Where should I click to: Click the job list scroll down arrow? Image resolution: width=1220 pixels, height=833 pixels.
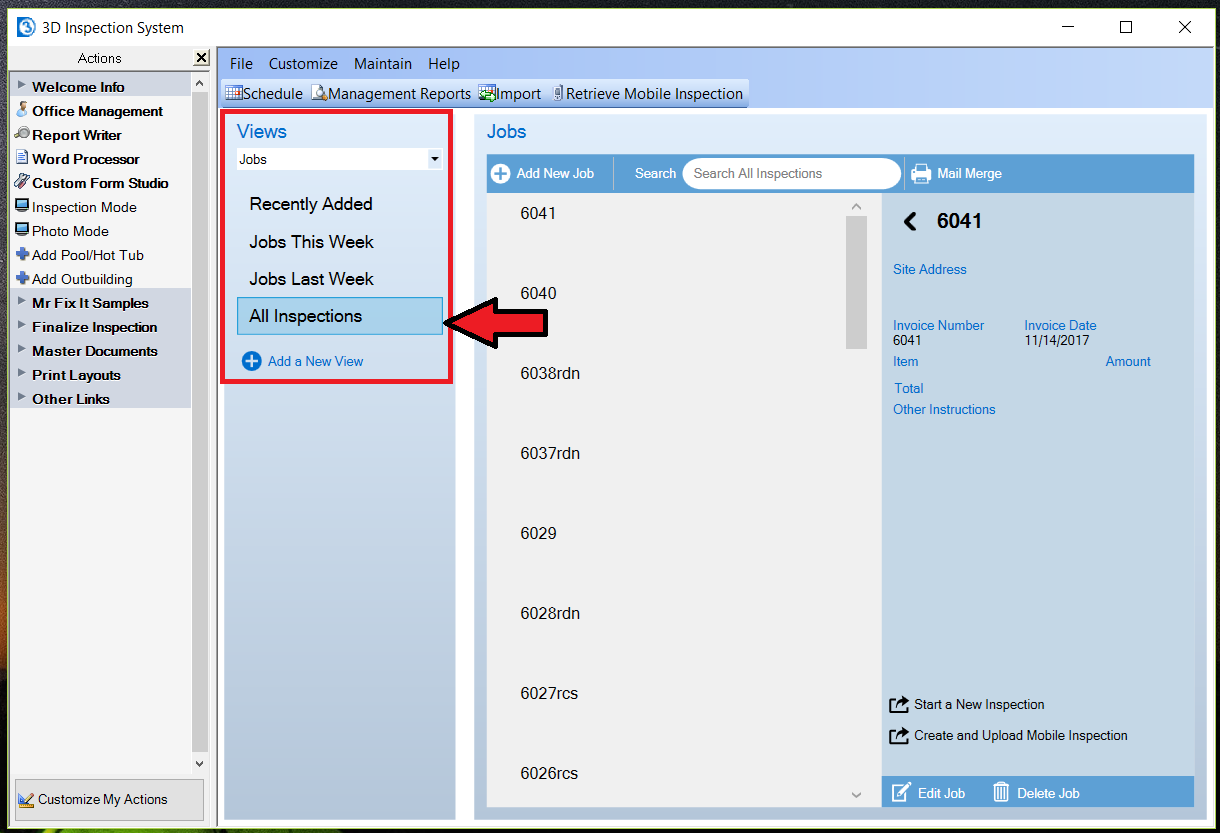click(x=856, y=795)
